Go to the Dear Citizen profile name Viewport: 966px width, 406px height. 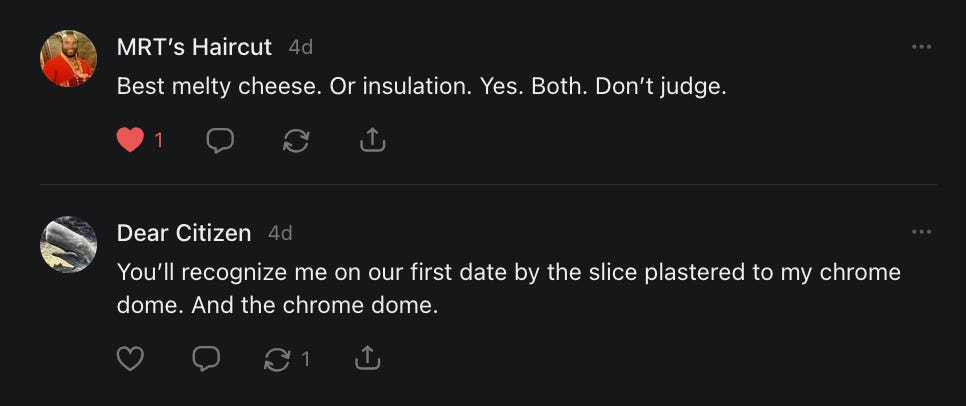pos(184,233)
